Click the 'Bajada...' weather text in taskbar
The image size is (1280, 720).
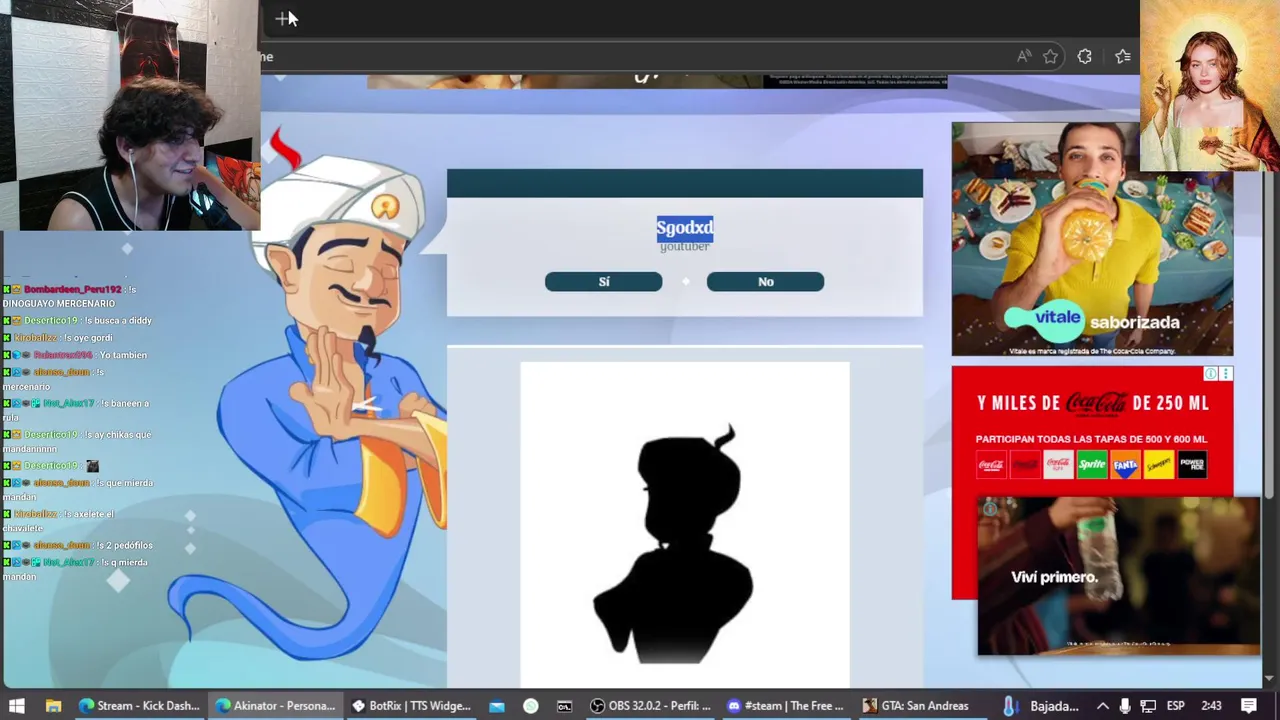click(1054, 706)
